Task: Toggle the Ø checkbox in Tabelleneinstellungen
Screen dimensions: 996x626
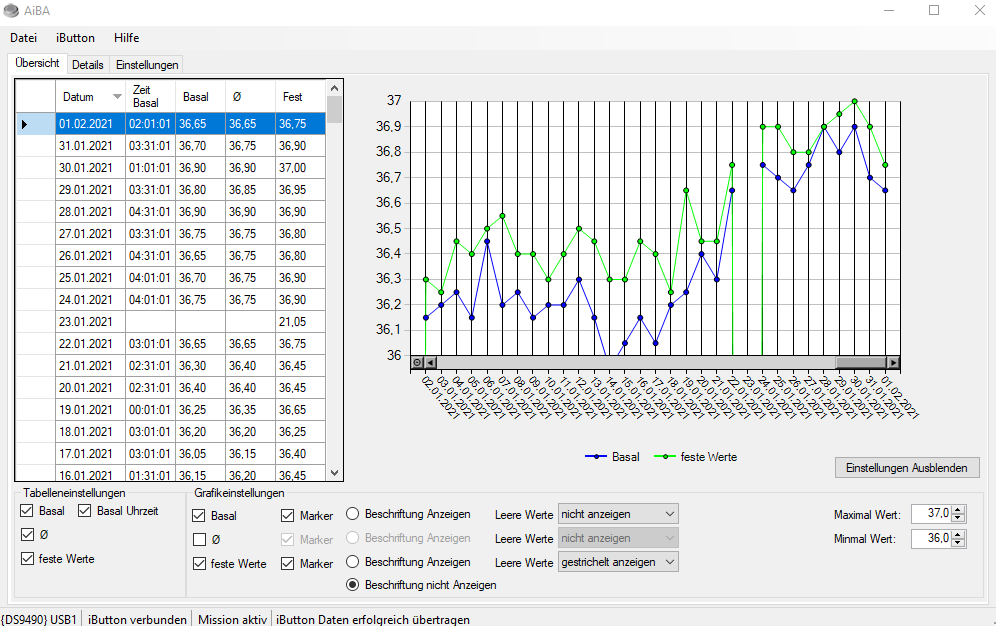Action: tap(27, 535)
